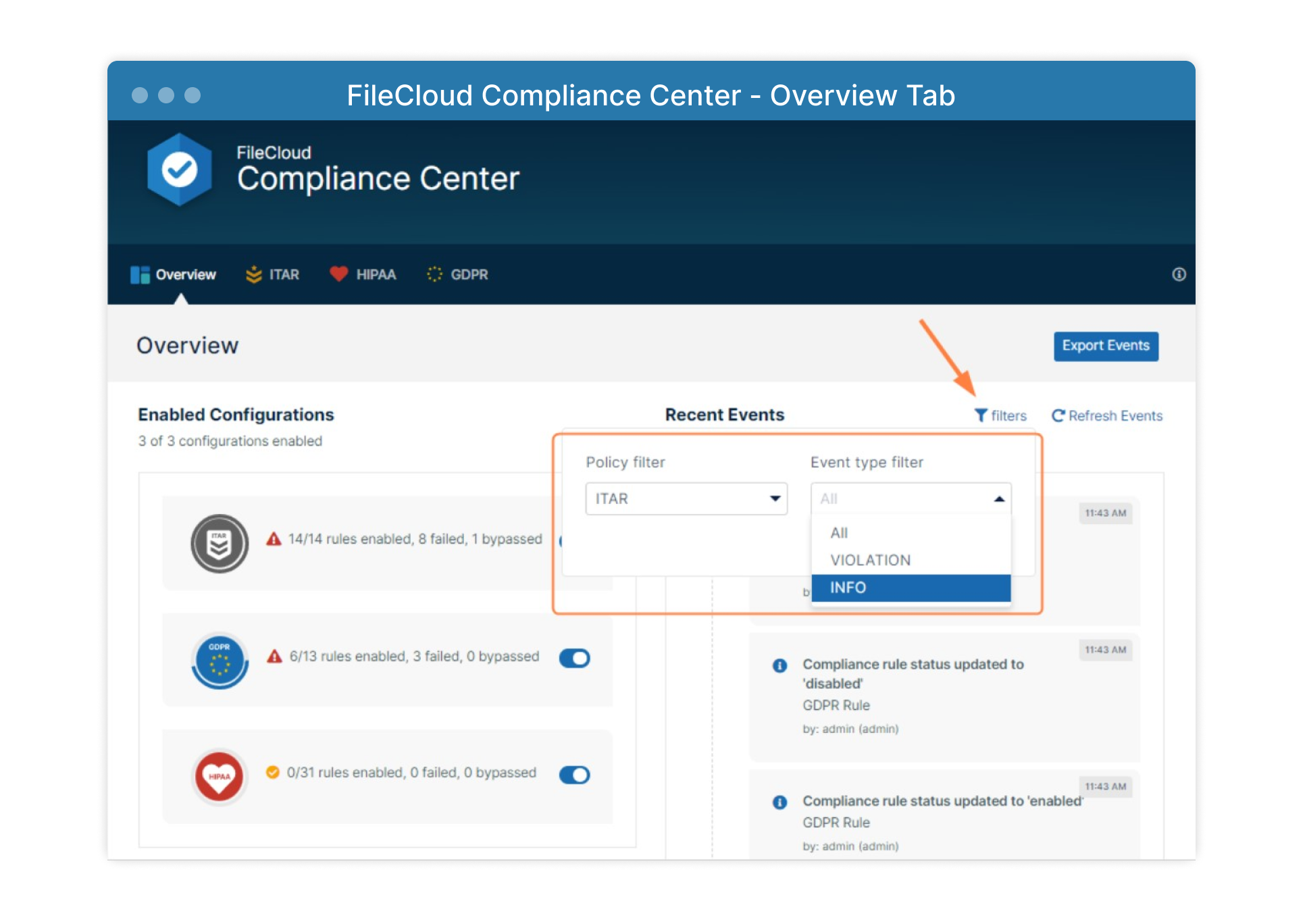Click the Overview tab grid icon

pyautogui.click(x=140, y=275)
